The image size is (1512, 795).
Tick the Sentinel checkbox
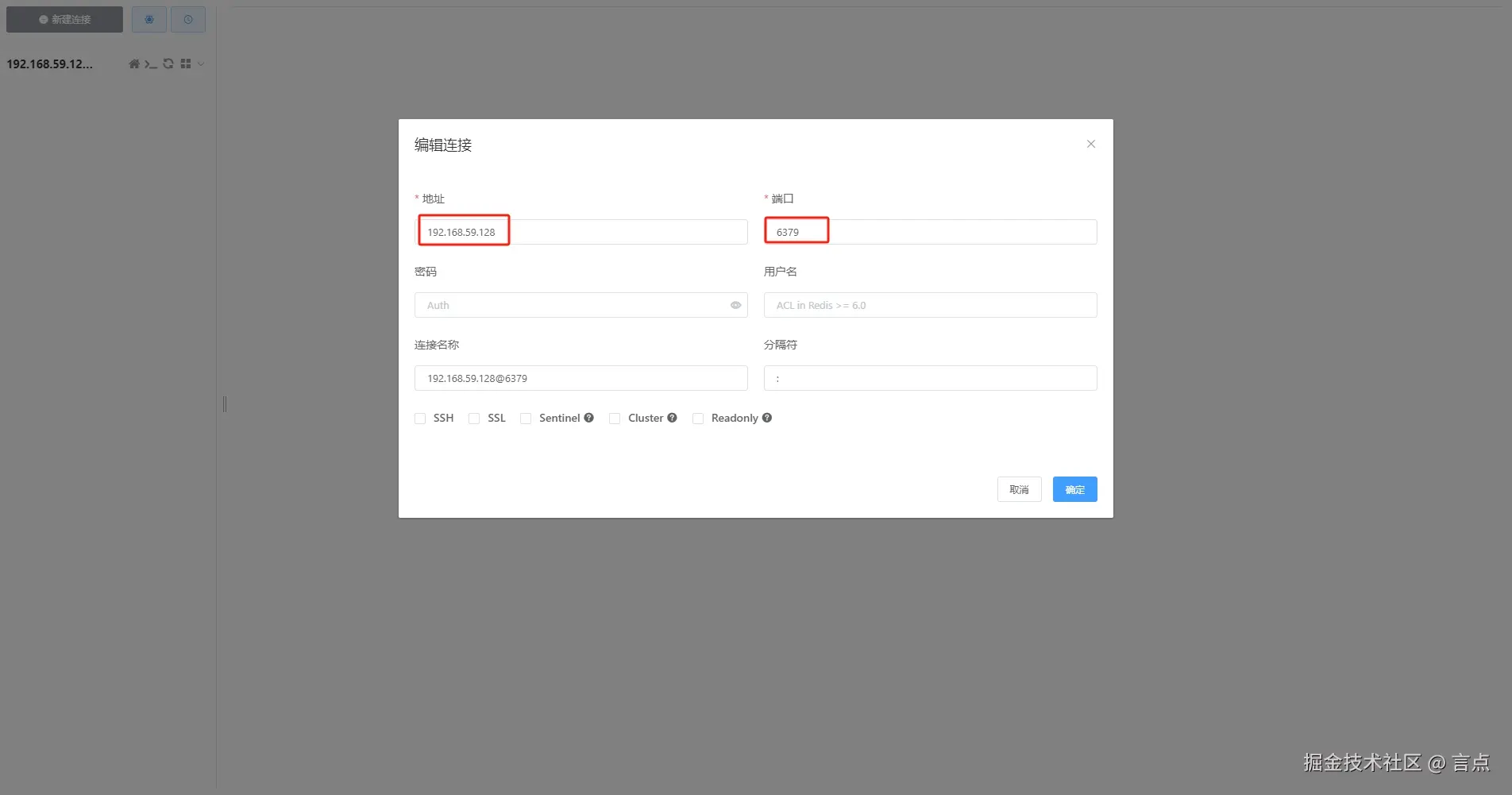[x=526, y=419]
